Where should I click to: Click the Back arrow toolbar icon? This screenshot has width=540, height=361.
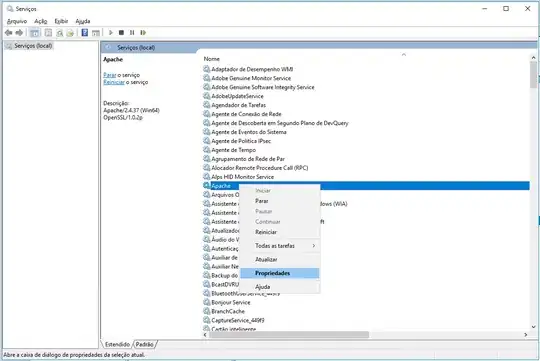click(x=8, y=33)
